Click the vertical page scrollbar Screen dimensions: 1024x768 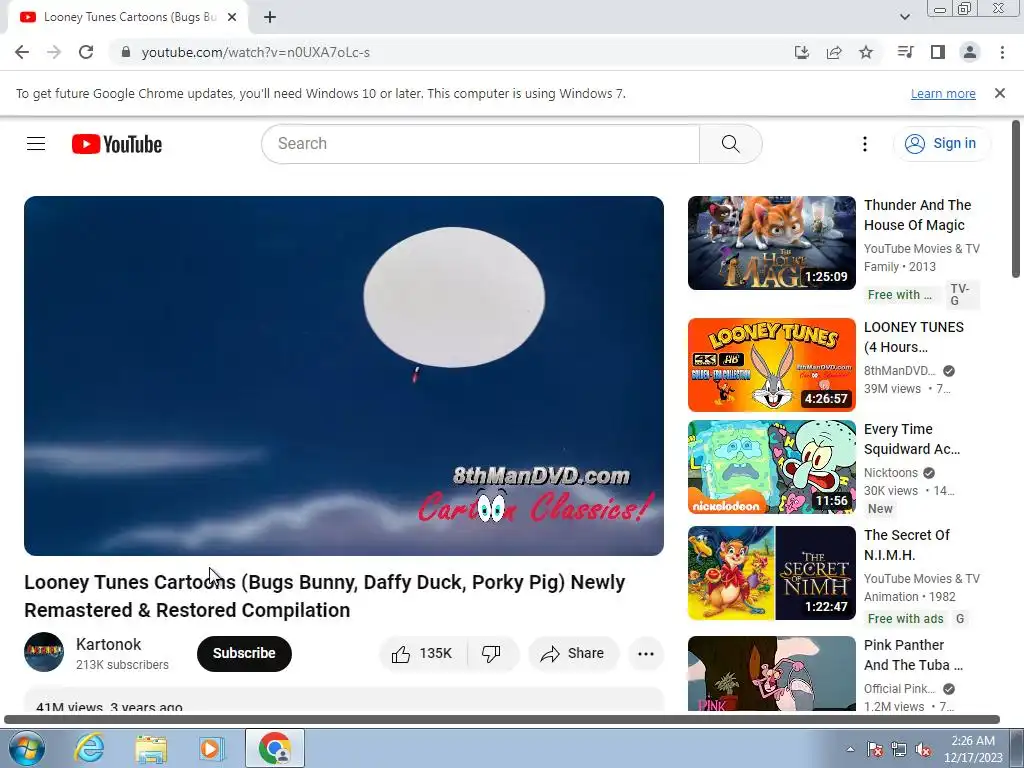tap(1016, 199)
